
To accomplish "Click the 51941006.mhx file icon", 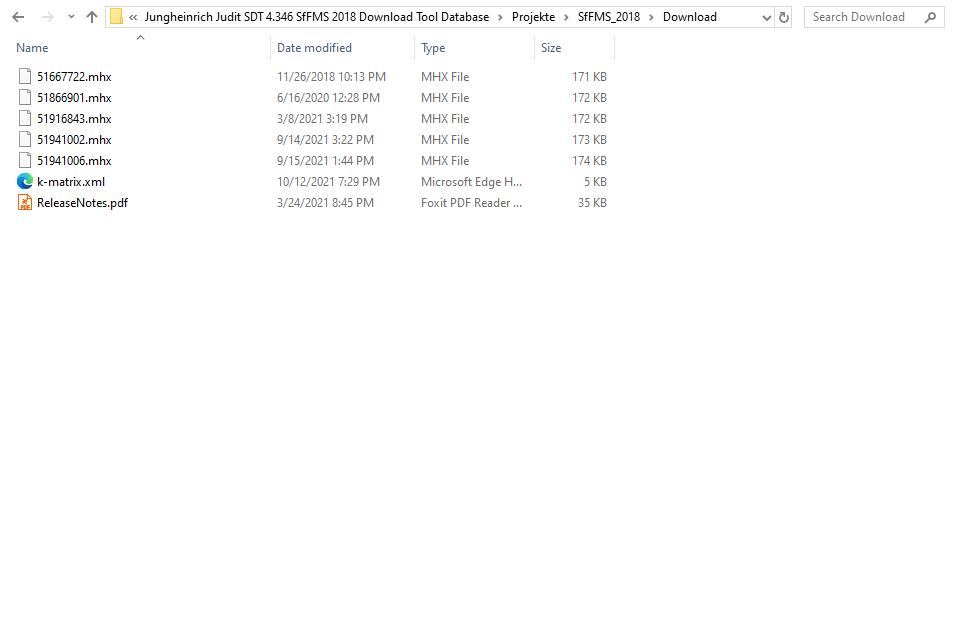I will click(24, 160).
